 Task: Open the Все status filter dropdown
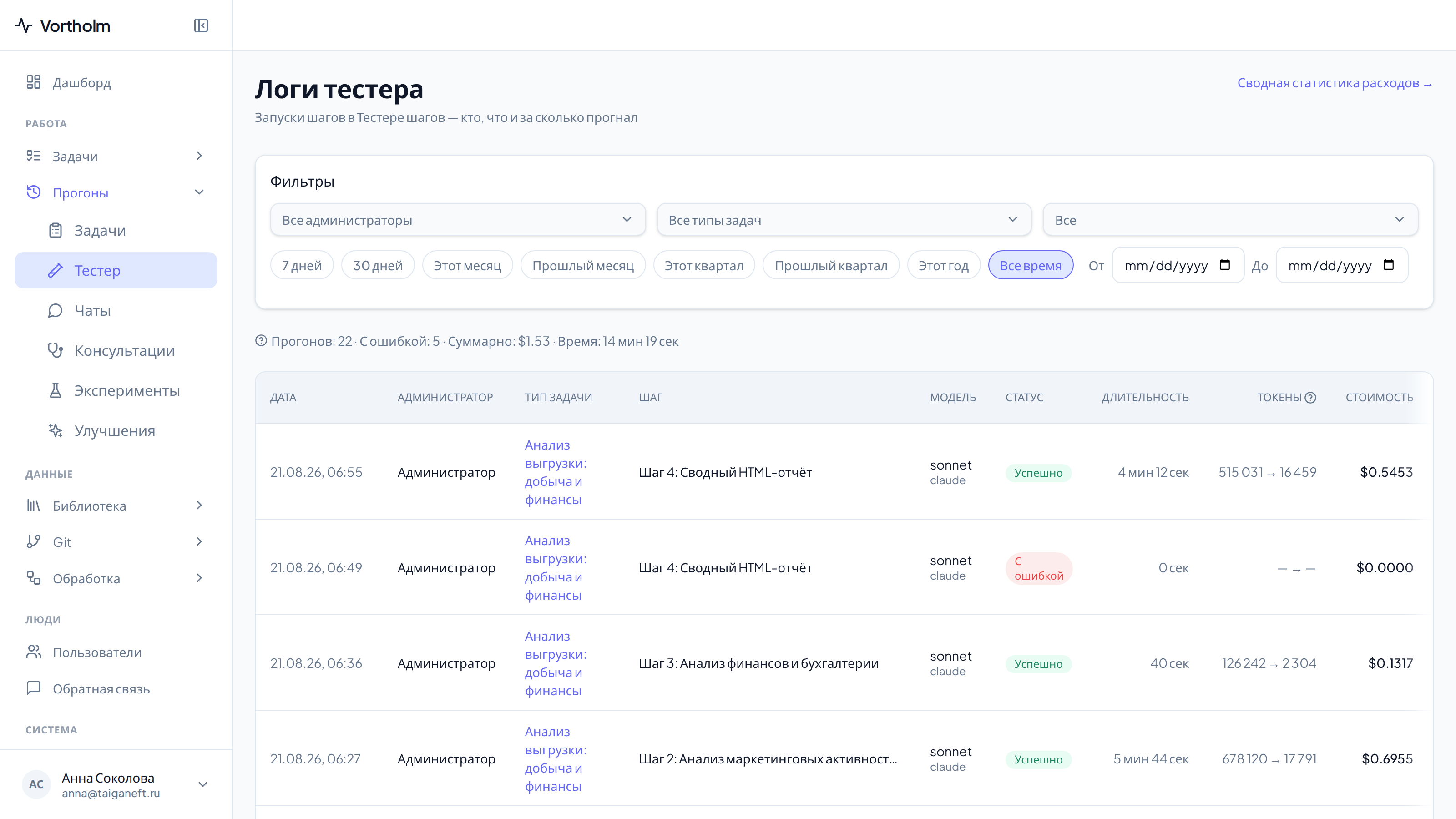coord(1230,220)
